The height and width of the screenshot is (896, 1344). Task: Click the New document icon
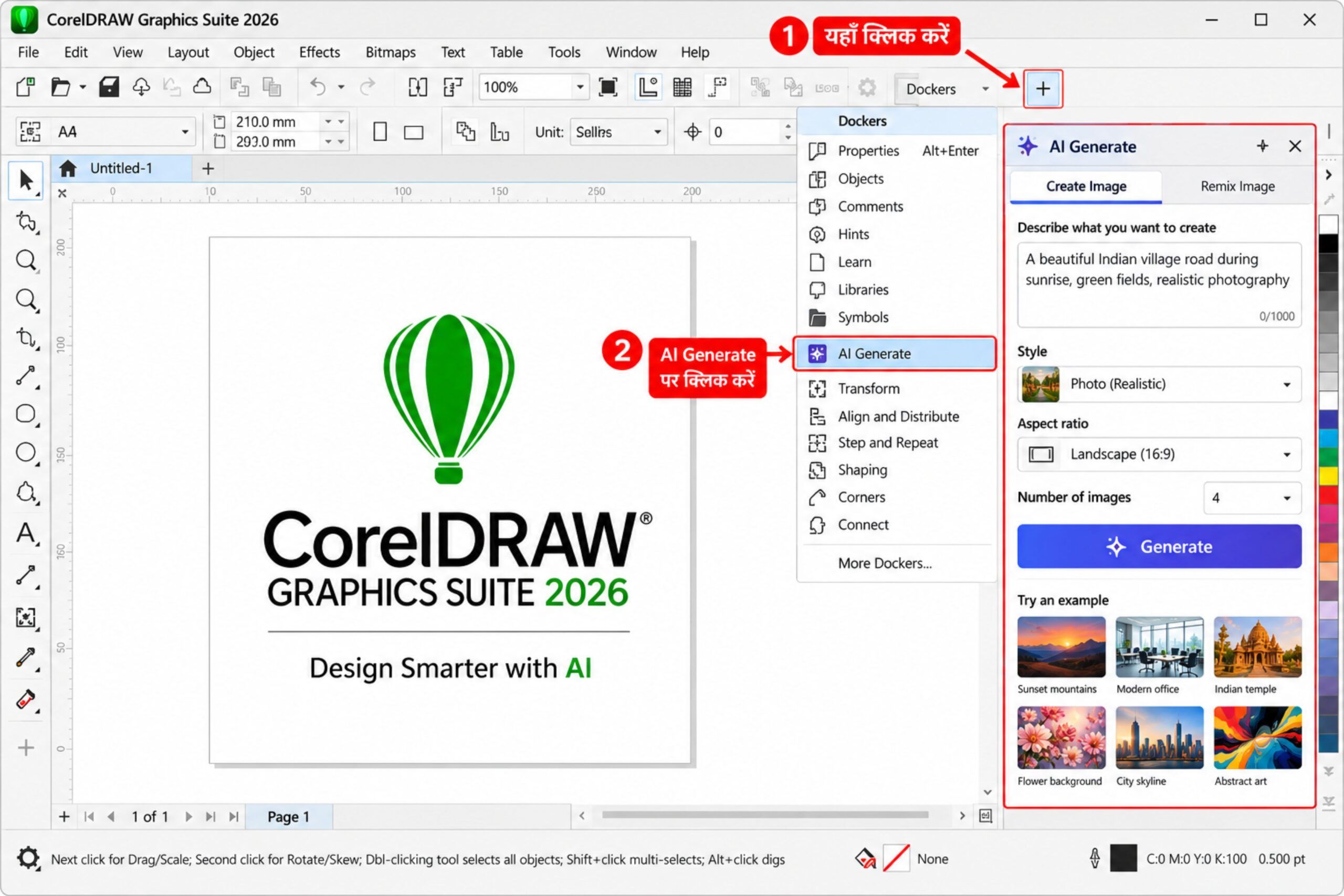(x=26, y=88)
